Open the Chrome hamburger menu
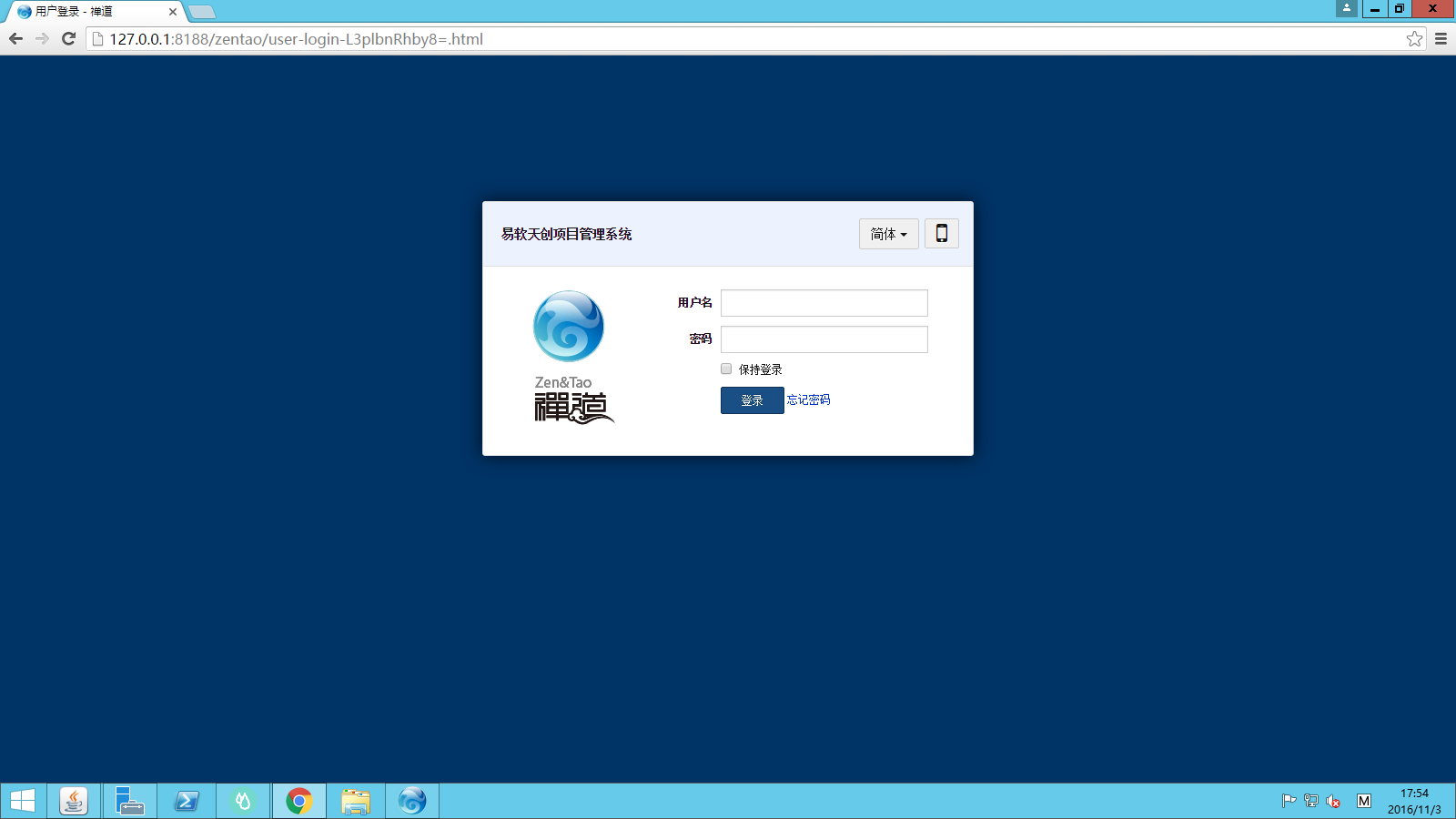Image resolution: width=1456 pixels, height=819 pixels. point(1441,39)
